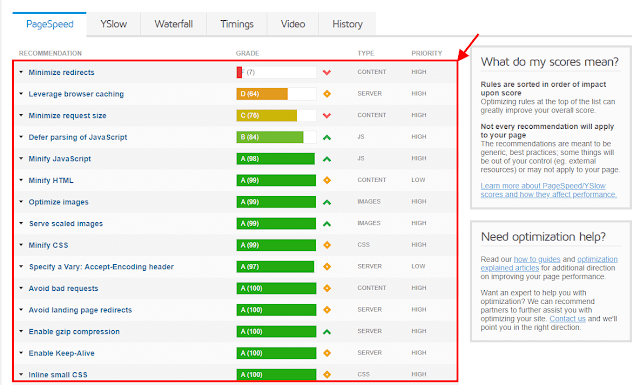Click the C (76) grade bar
Viewport: 640px width, 385px height.
point(276,116)
